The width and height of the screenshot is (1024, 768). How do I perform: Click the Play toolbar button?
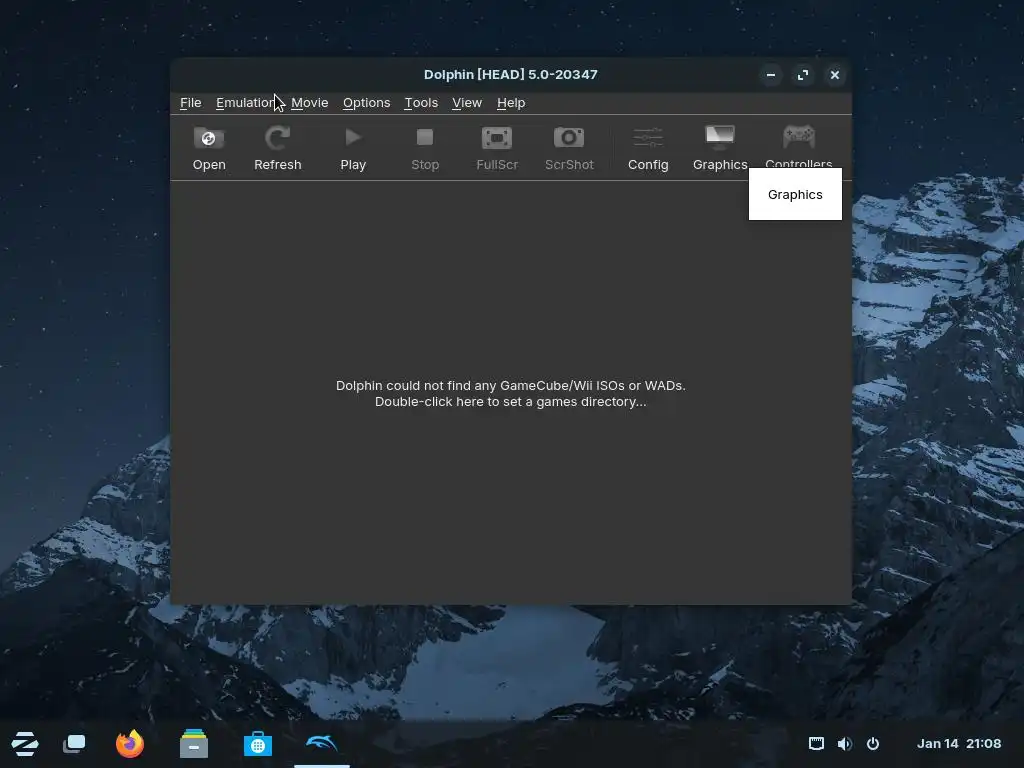pyautogui.click(x=353, y=148)
